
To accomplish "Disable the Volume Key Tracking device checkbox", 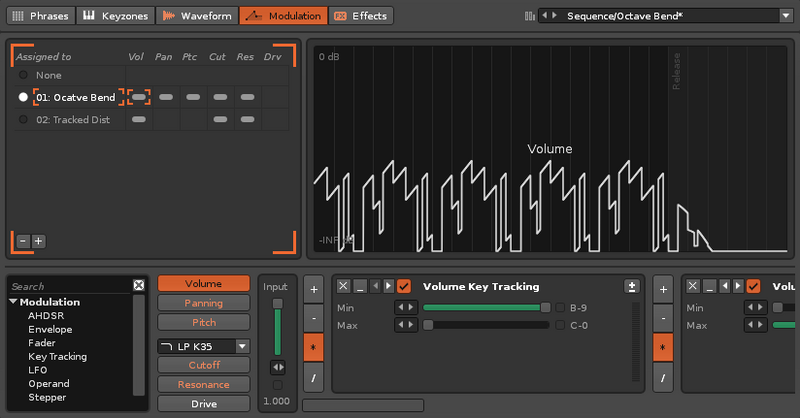I will [404, 286].
